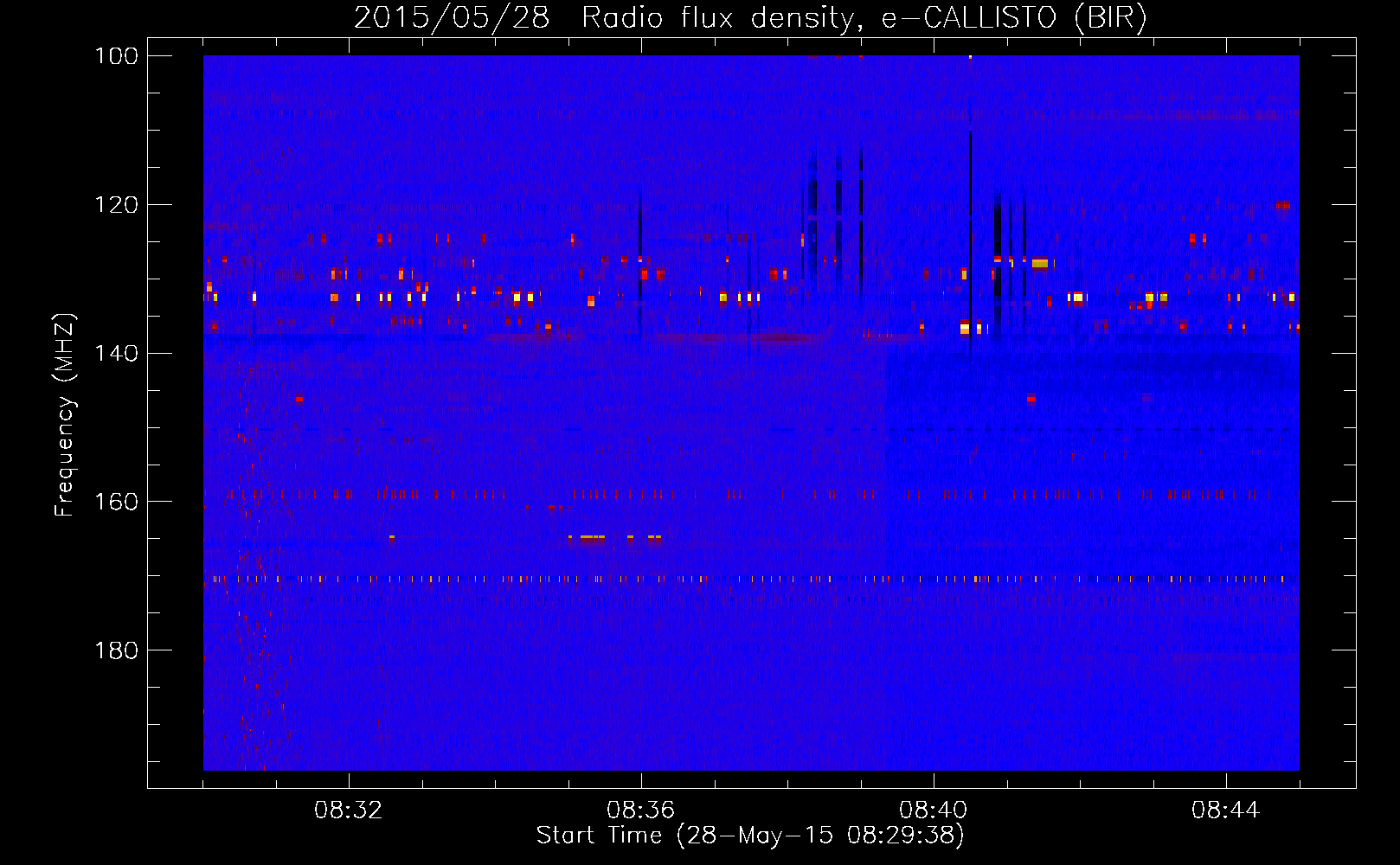Viewport: 1400px width, 865px height.
Task: Click the 'Frequency (MHZ)' axis label
Action: [x=65, y=414]
